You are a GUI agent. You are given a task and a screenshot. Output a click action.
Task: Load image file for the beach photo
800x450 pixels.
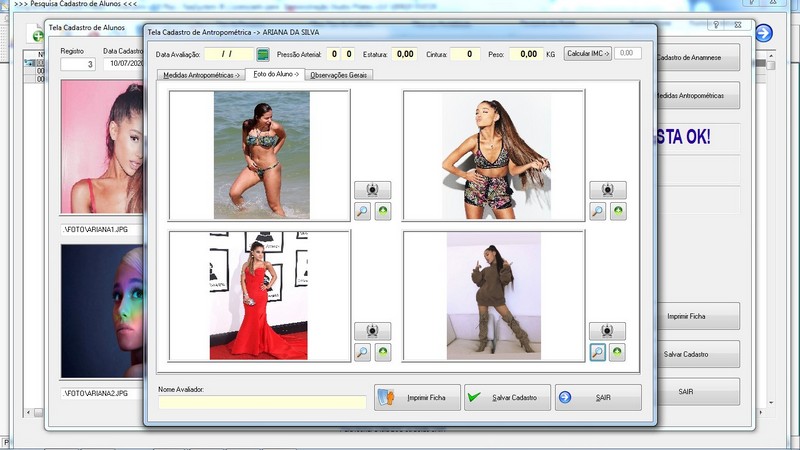coord(383,211)
